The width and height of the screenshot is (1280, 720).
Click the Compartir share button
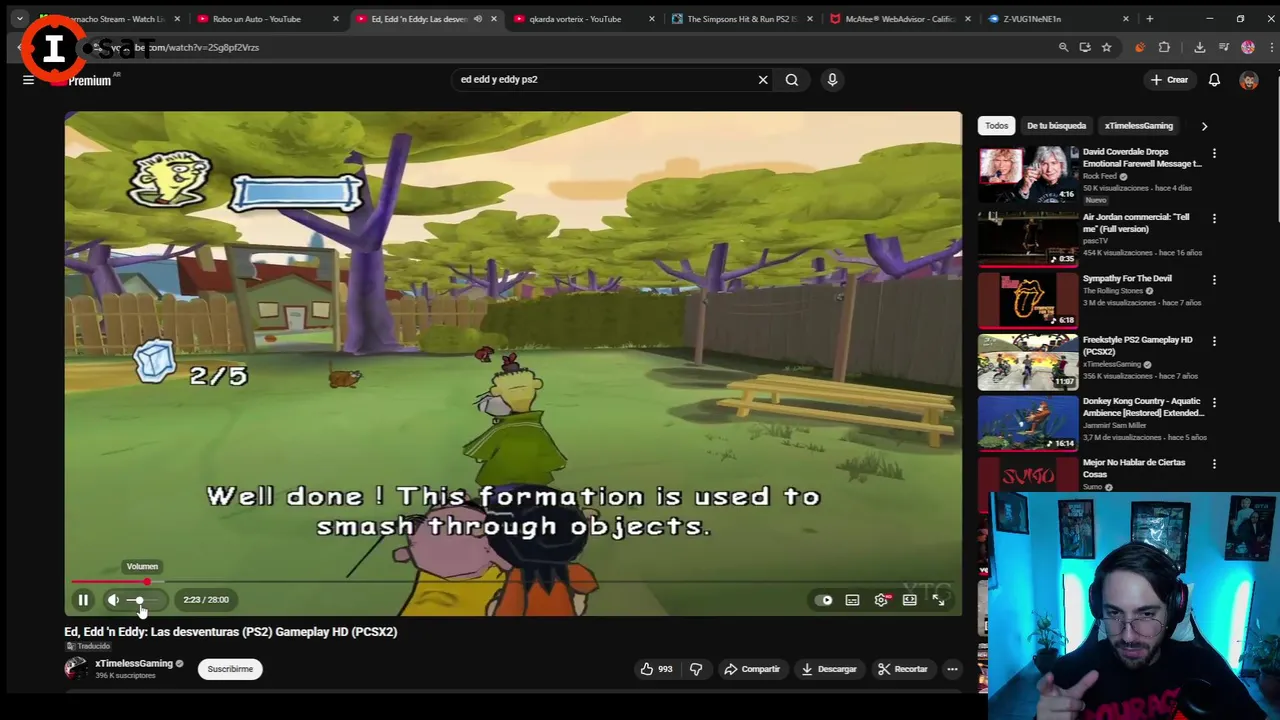[x=751, y=669]
